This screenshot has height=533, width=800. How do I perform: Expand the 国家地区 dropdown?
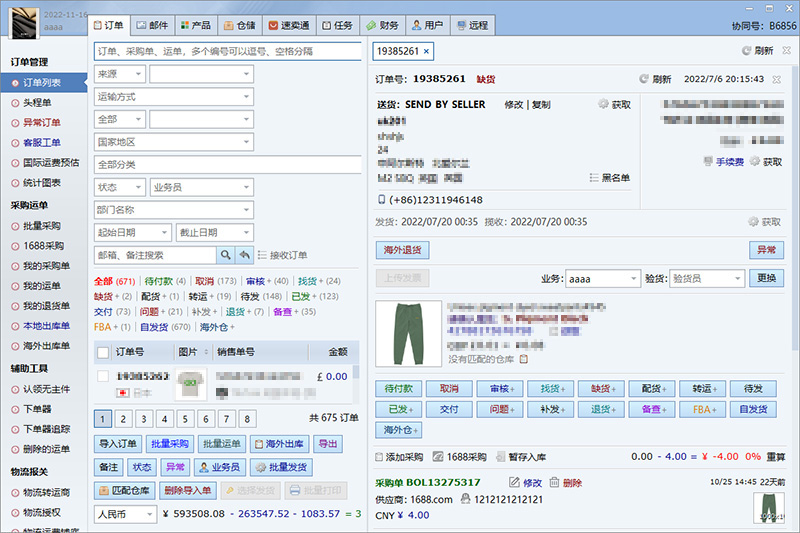174,142
